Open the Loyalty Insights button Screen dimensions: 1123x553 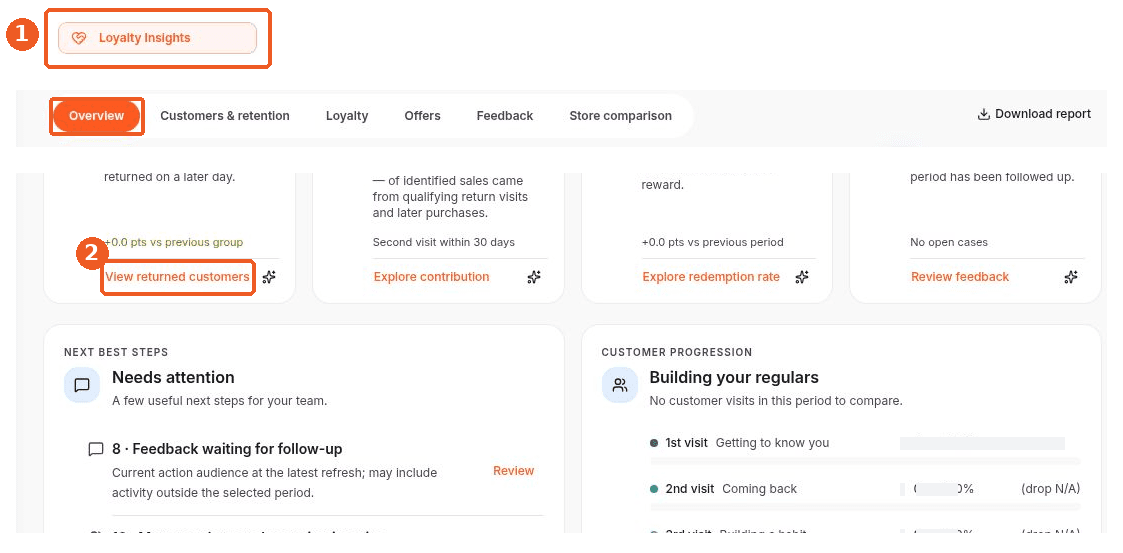157,38
